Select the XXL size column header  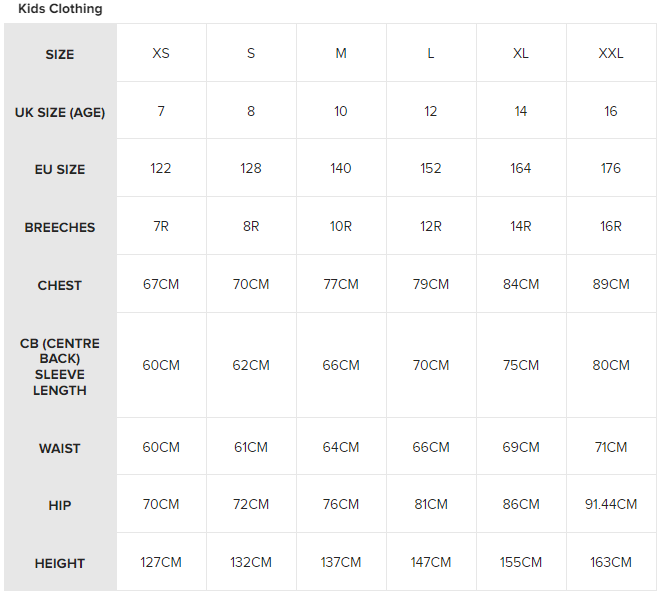coord(611,54)
